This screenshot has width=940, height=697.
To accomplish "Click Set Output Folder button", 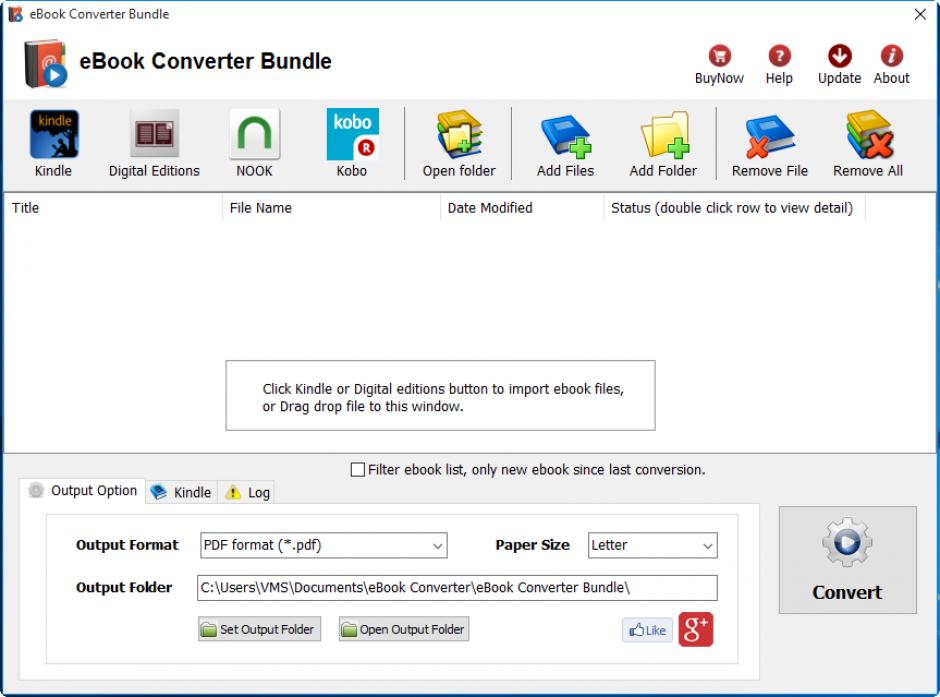I will [260, 629].
